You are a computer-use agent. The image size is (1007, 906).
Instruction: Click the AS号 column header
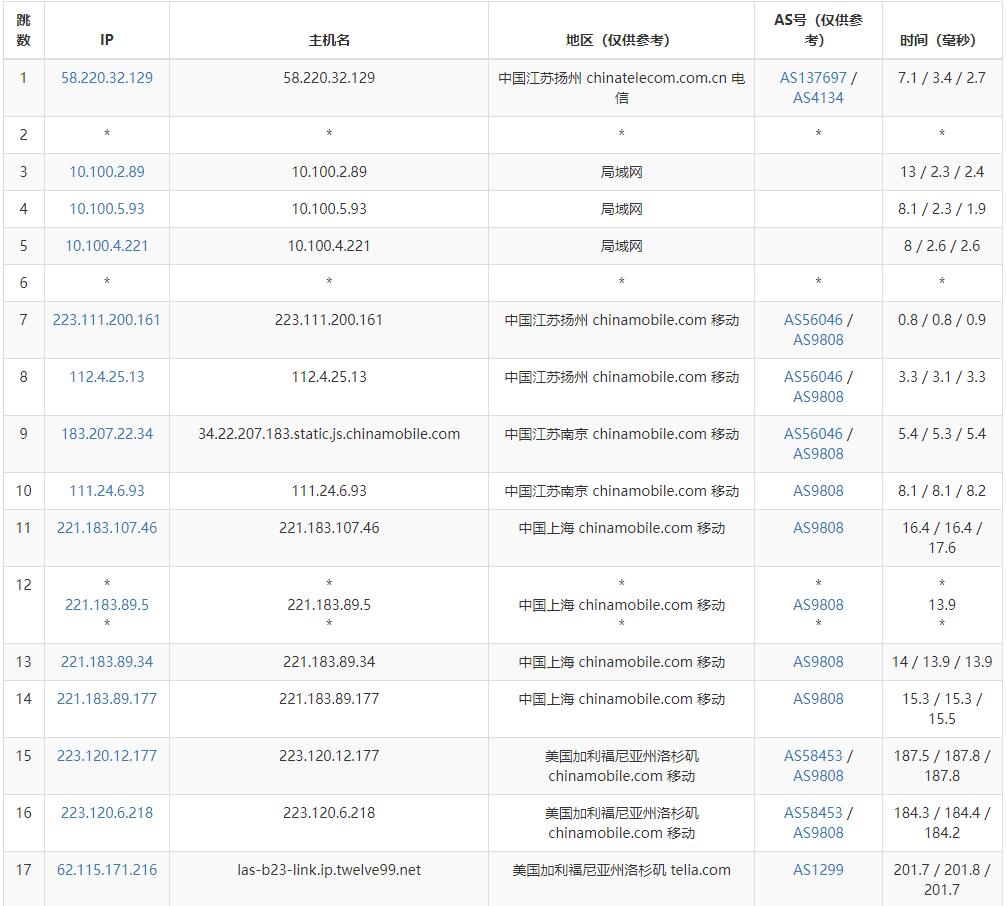click(x=818, y=30)
